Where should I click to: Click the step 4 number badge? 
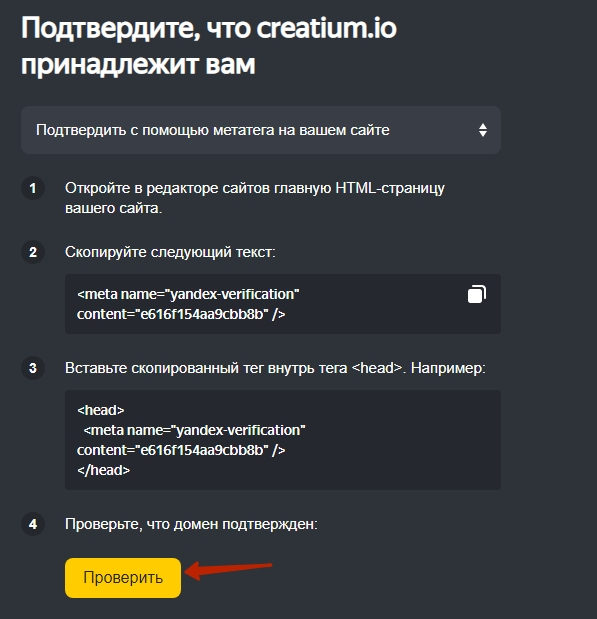click(33, 524)
